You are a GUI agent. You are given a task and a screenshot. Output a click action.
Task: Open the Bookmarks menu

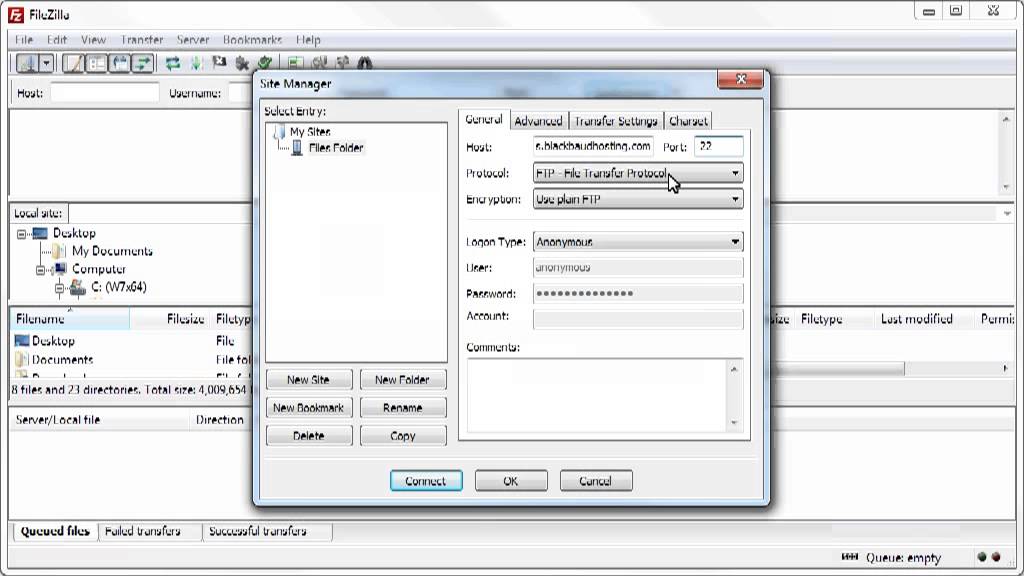(x=252, y=40)
